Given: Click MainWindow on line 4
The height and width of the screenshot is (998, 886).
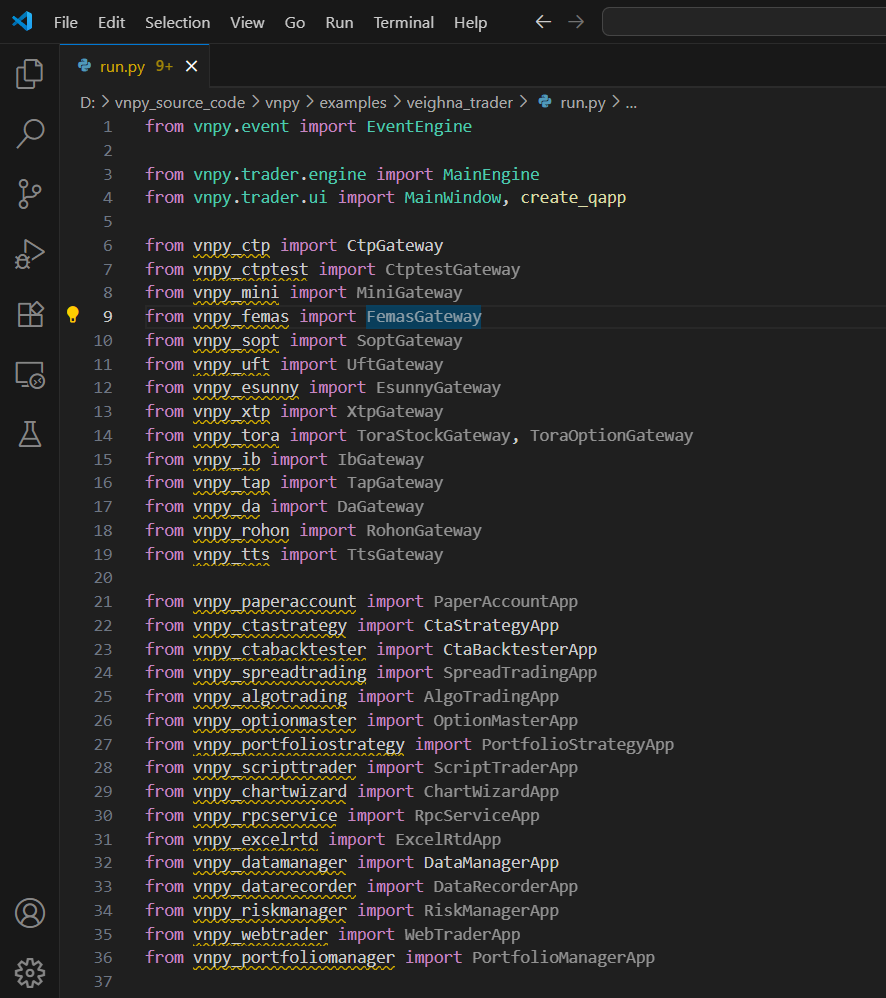Looking at the screenshot, I should (453, 198).
